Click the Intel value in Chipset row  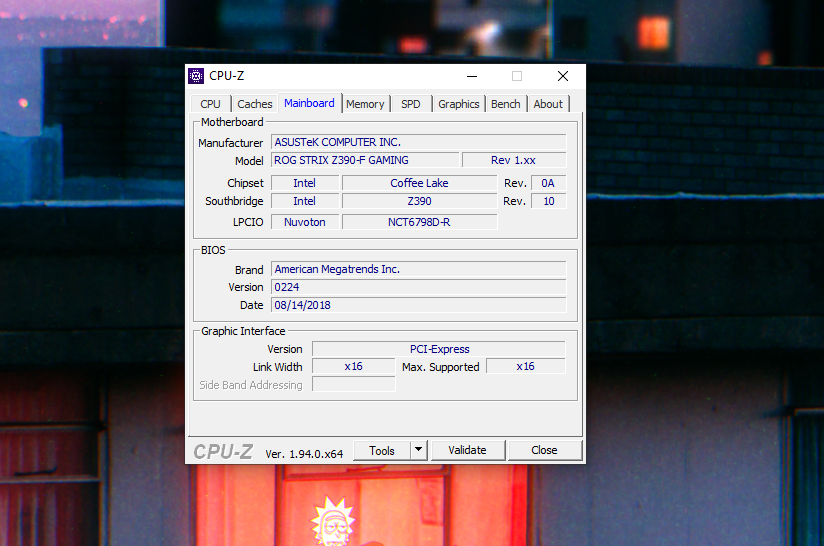tap(305, 183)
